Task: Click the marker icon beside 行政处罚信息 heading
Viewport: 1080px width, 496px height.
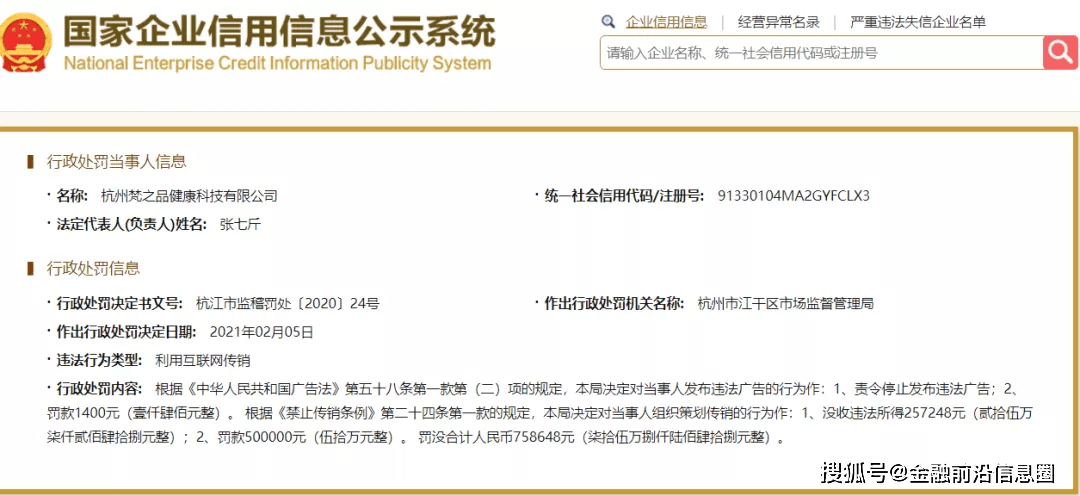Action: tap(31, 268)
